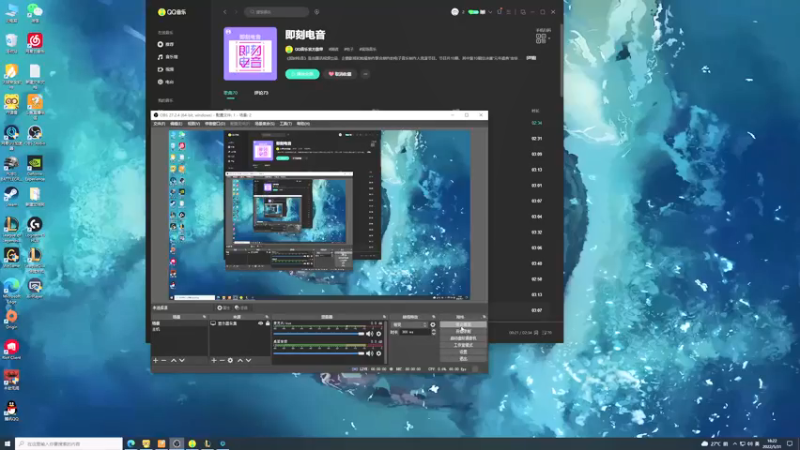Add a new source in OBS
Viewport: 800px width, 450px height.
214,360
